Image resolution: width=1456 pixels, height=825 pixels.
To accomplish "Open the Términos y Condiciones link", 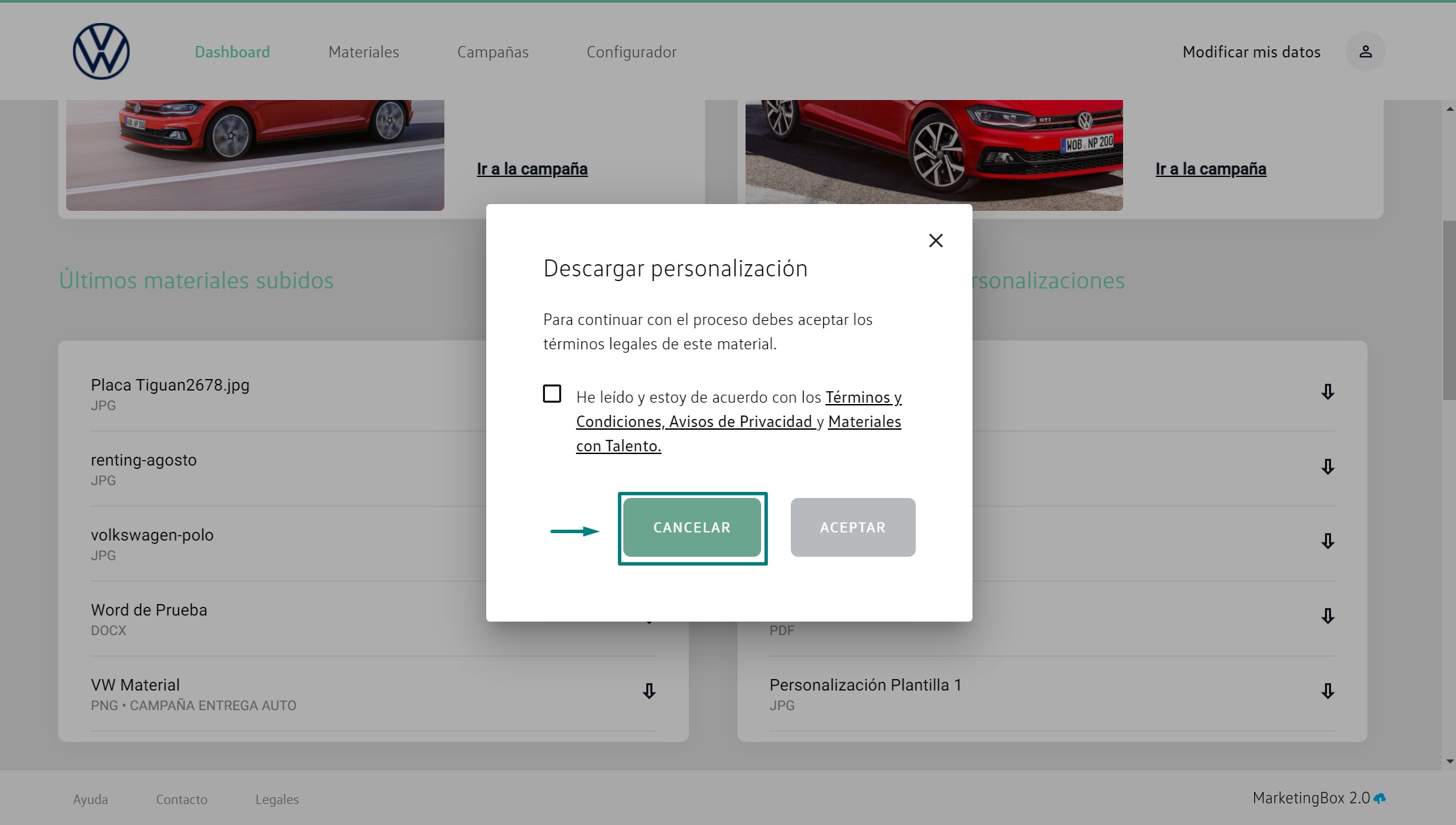I will point(862,397).
